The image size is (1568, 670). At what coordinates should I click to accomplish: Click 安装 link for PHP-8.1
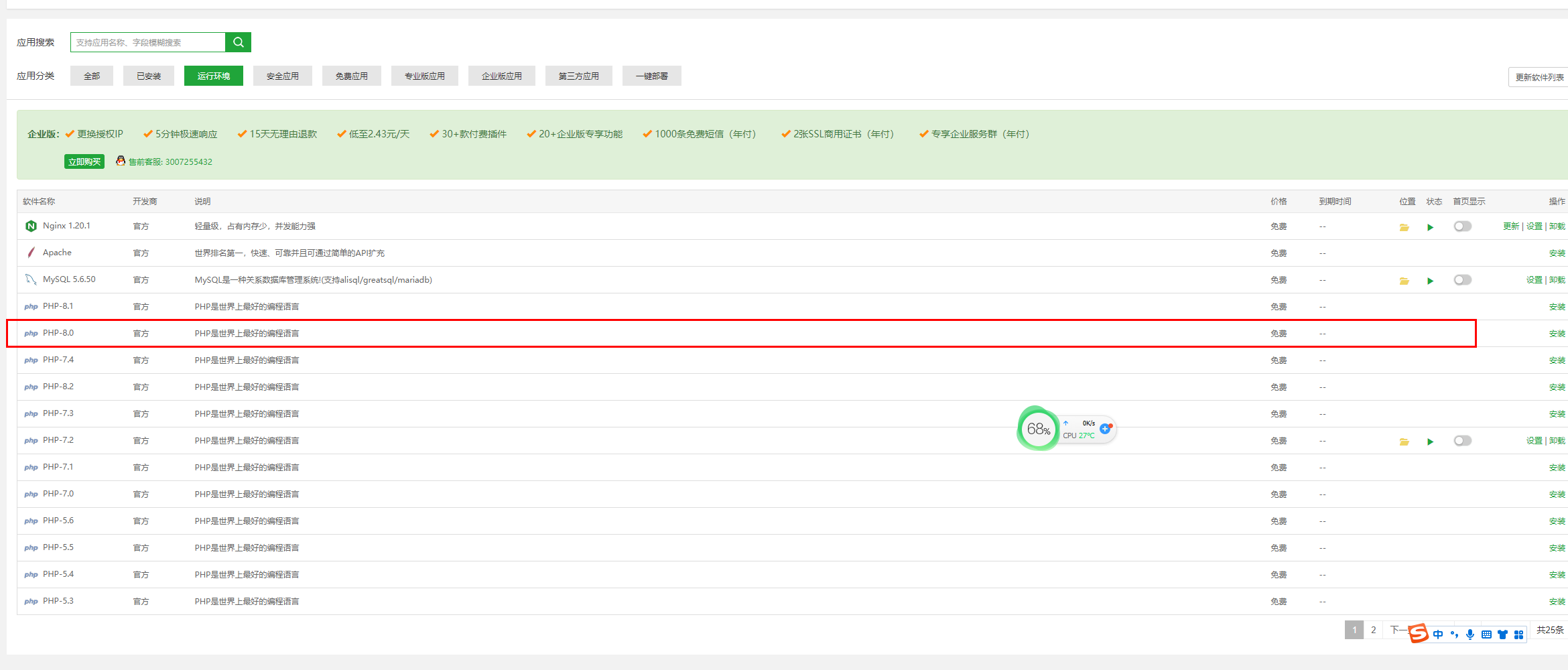(x=1557, y=307)
